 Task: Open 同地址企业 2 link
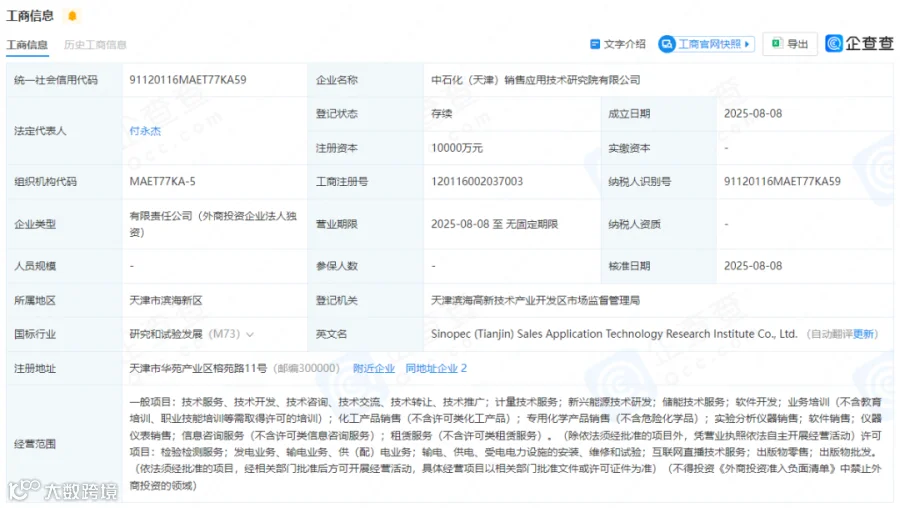tap(436, 369)
